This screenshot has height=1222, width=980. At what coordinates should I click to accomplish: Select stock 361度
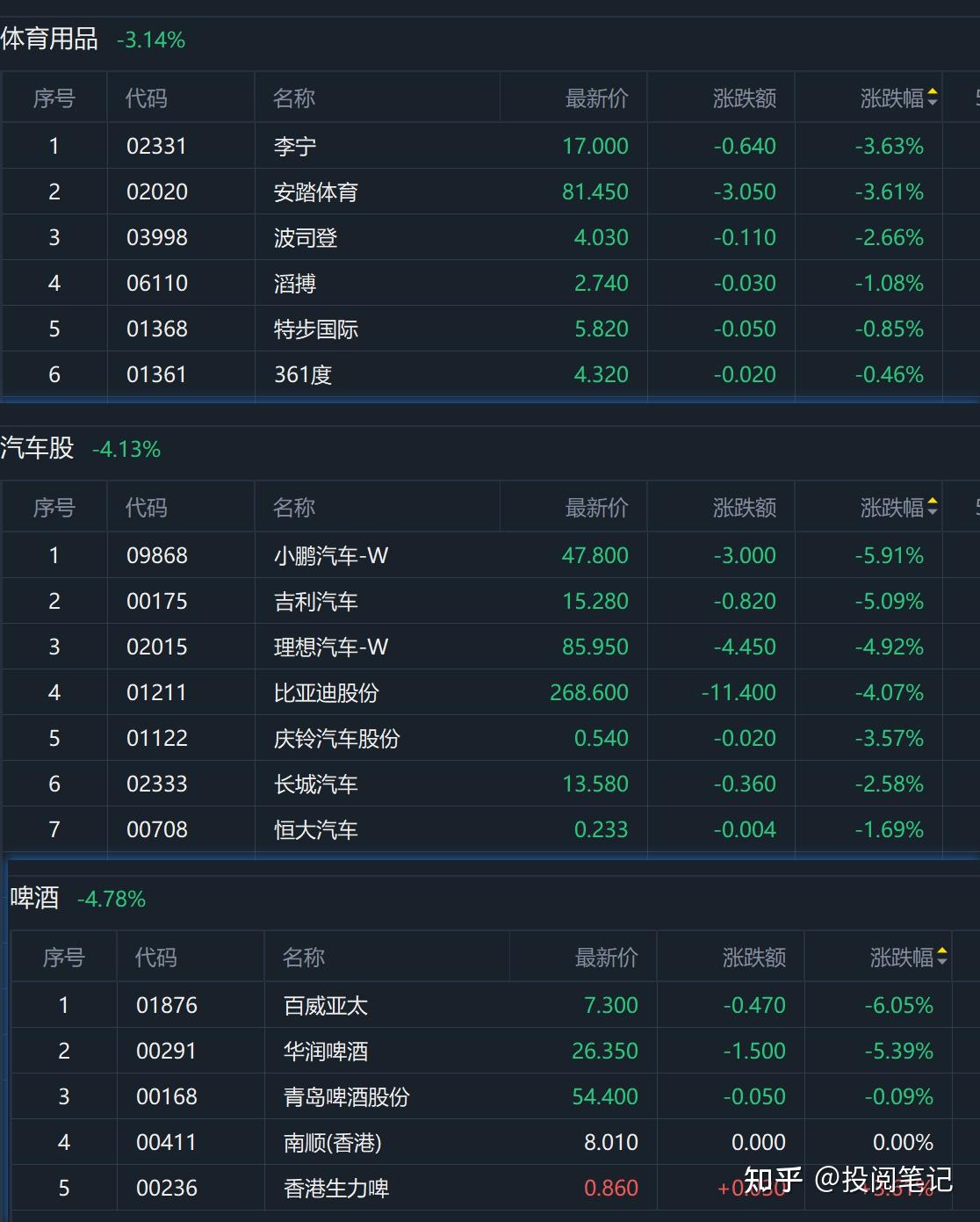click(302, 374)
